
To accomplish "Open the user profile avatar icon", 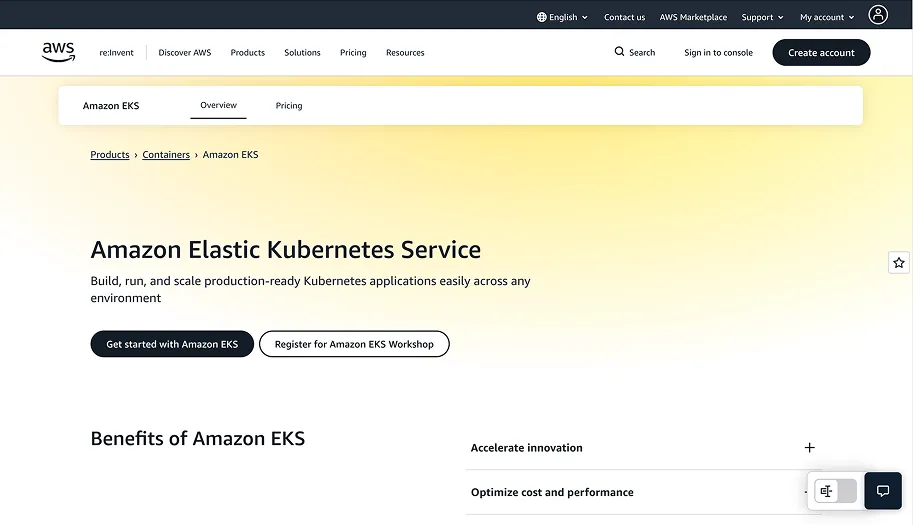I will coord(878,15).
